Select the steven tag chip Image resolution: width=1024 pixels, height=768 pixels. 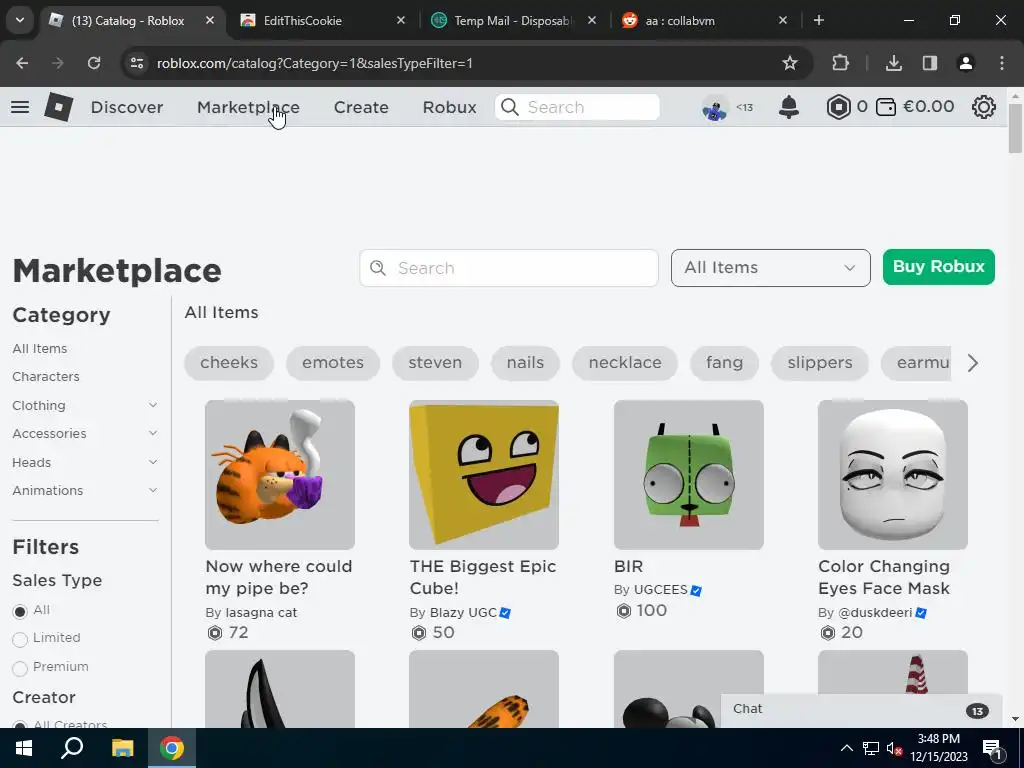tap(435, 363)
